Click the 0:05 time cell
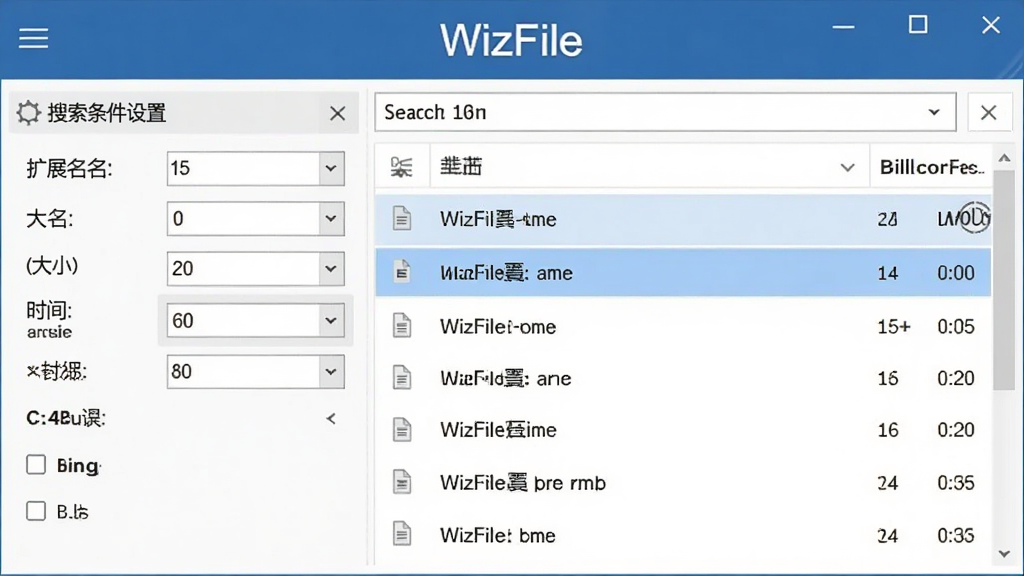This screenshot has height=576, width=1024. pos(955,327)
